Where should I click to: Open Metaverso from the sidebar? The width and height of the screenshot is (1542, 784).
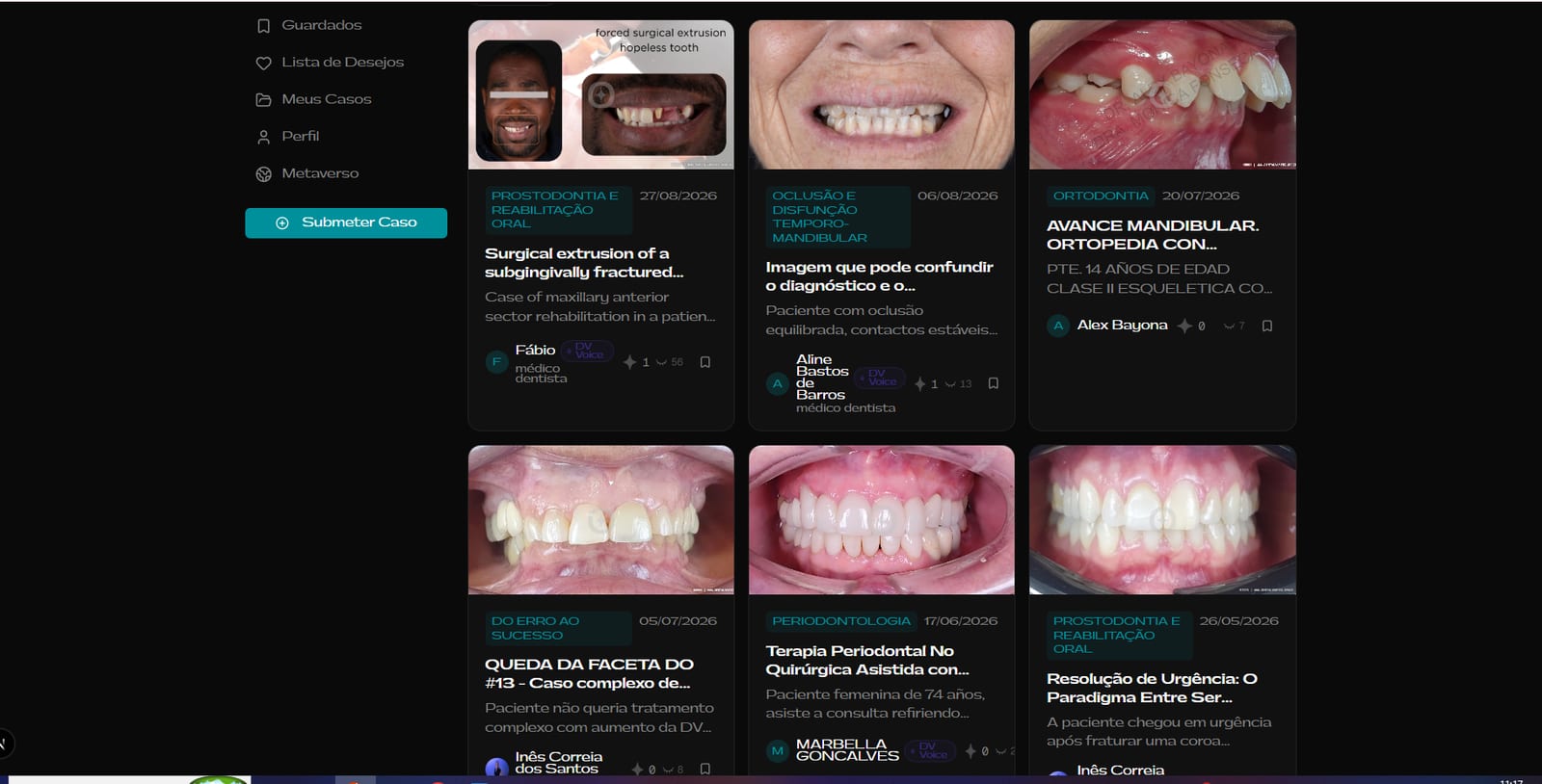coord(306,174)
